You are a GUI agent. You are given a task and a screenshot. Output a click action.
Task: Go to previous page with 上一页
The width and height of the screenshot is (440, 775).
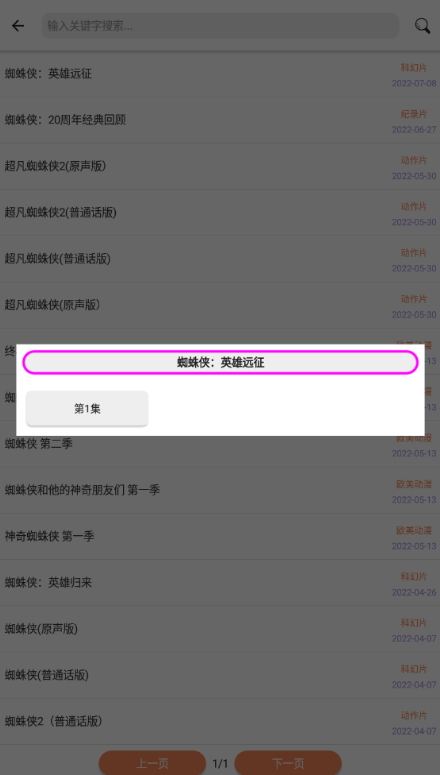(x=152, y=763)
